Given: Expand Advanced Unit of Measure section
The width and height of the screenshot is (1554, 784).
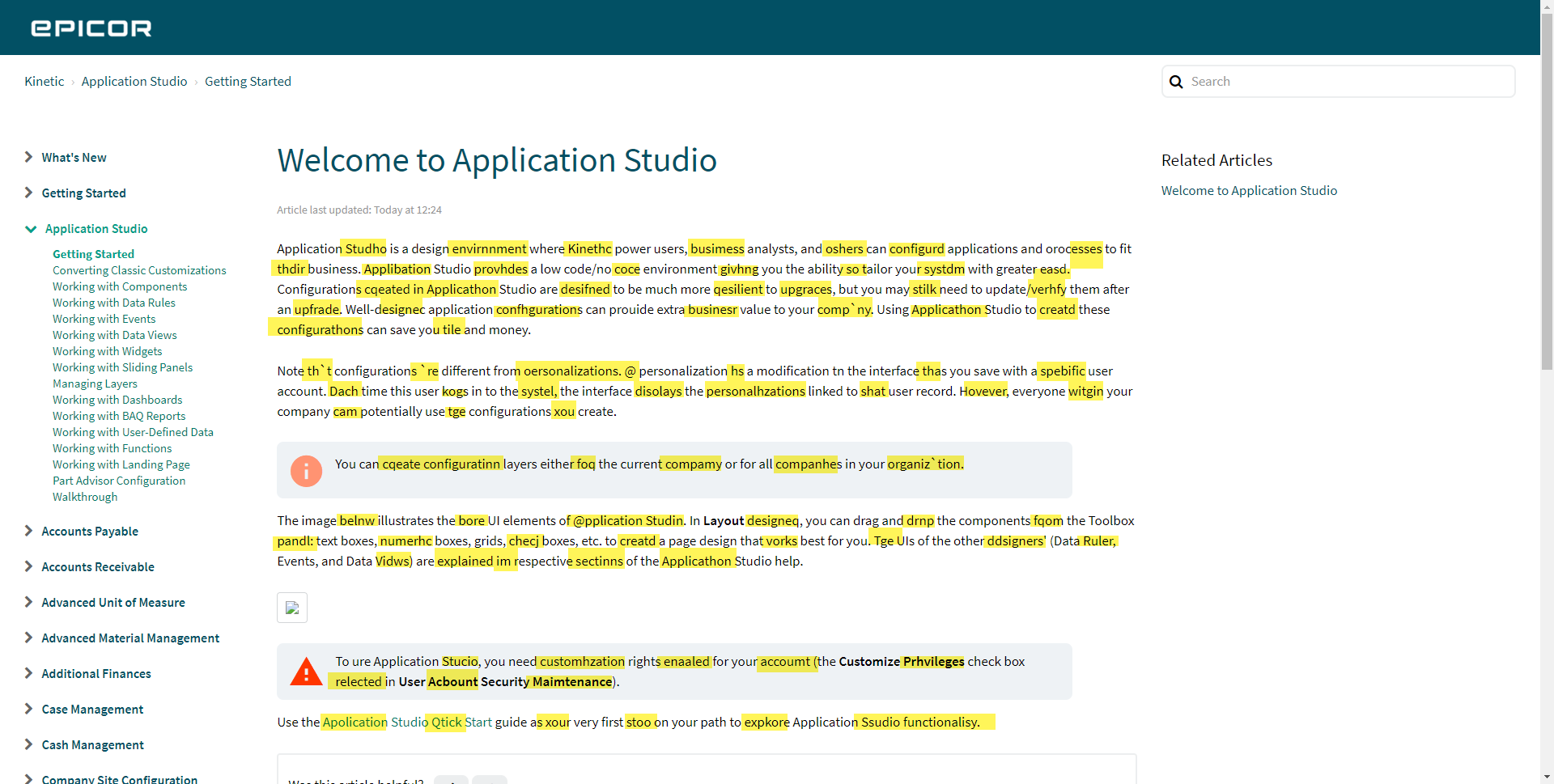Looking at the screenshot, I should coord(28,602).
